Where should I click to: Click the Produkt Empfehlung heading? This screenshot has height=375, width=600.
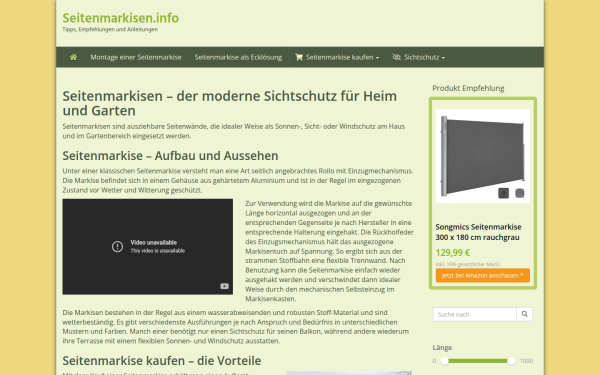468,88
